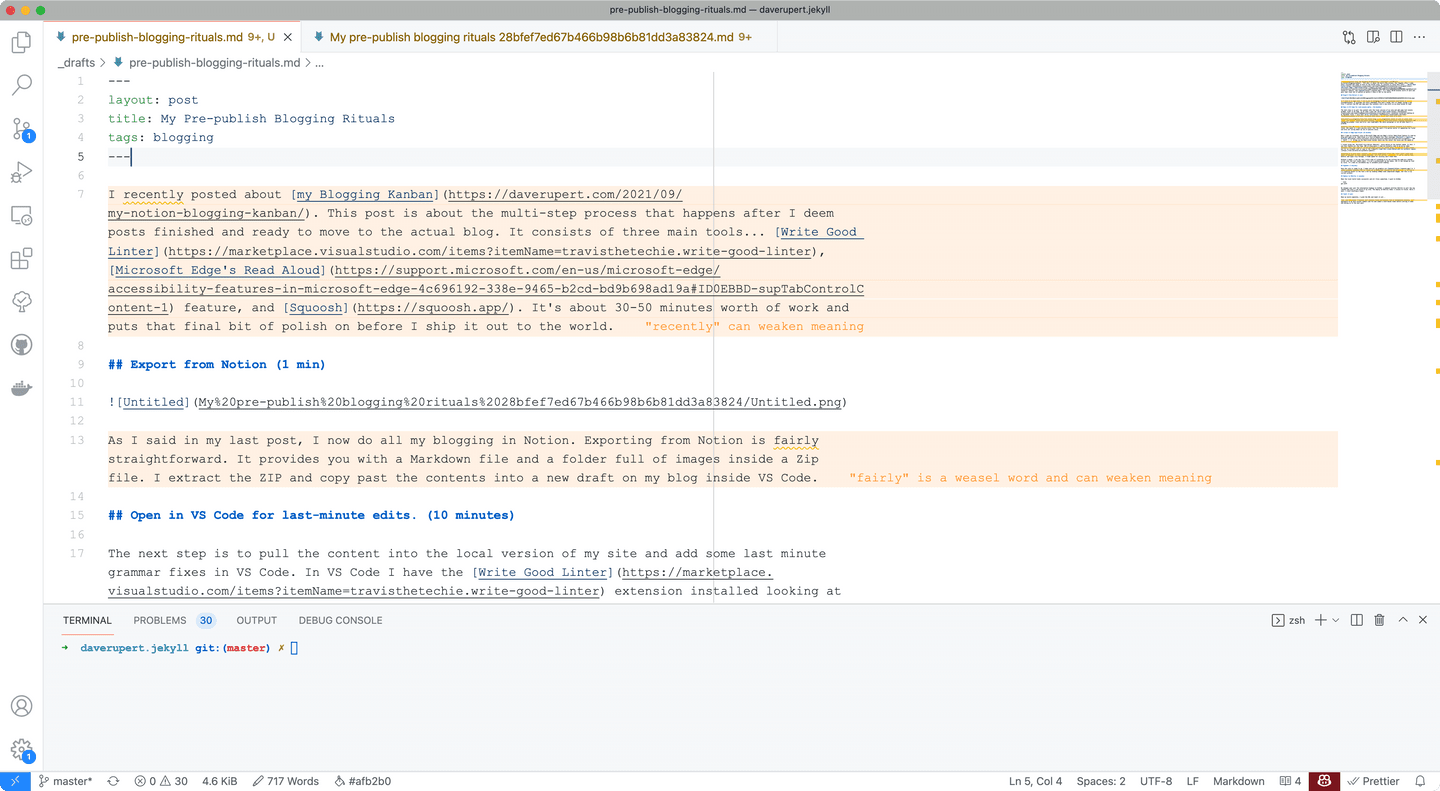Open notifications via the bell icon

(x=1420, y=781)
